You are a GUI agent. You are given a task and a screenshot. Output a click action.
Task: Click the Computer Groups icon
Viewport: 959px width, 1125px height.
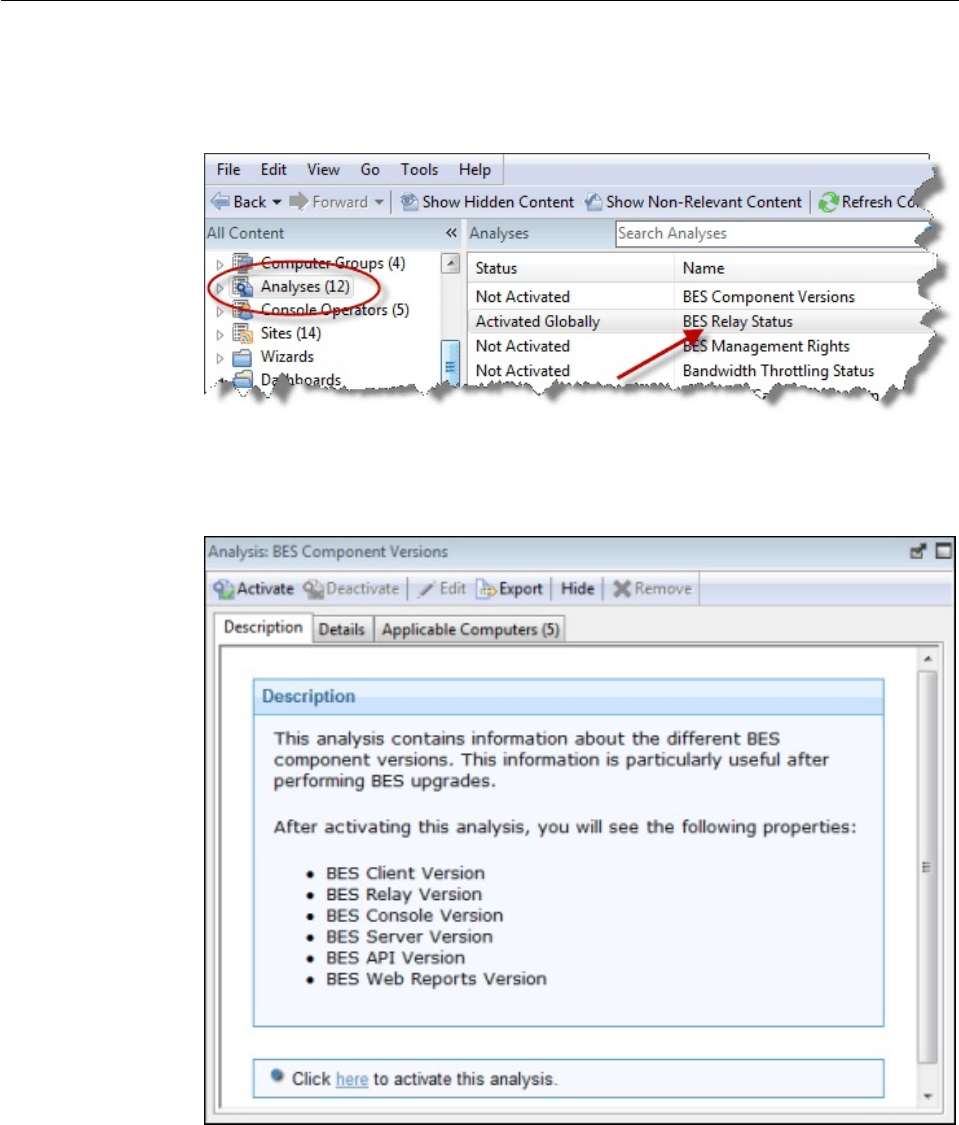pos(242,263)
